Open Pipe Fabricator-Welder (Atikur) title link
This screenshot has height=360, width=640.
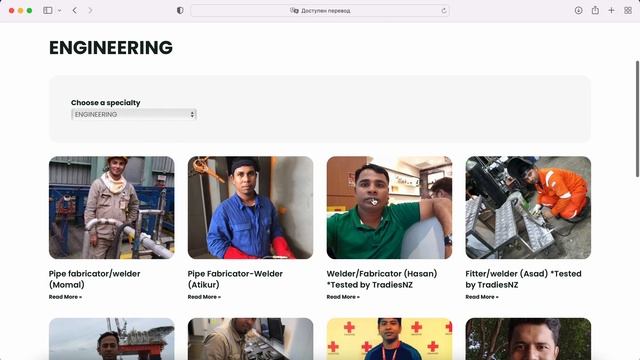click(x=235, y=279)
